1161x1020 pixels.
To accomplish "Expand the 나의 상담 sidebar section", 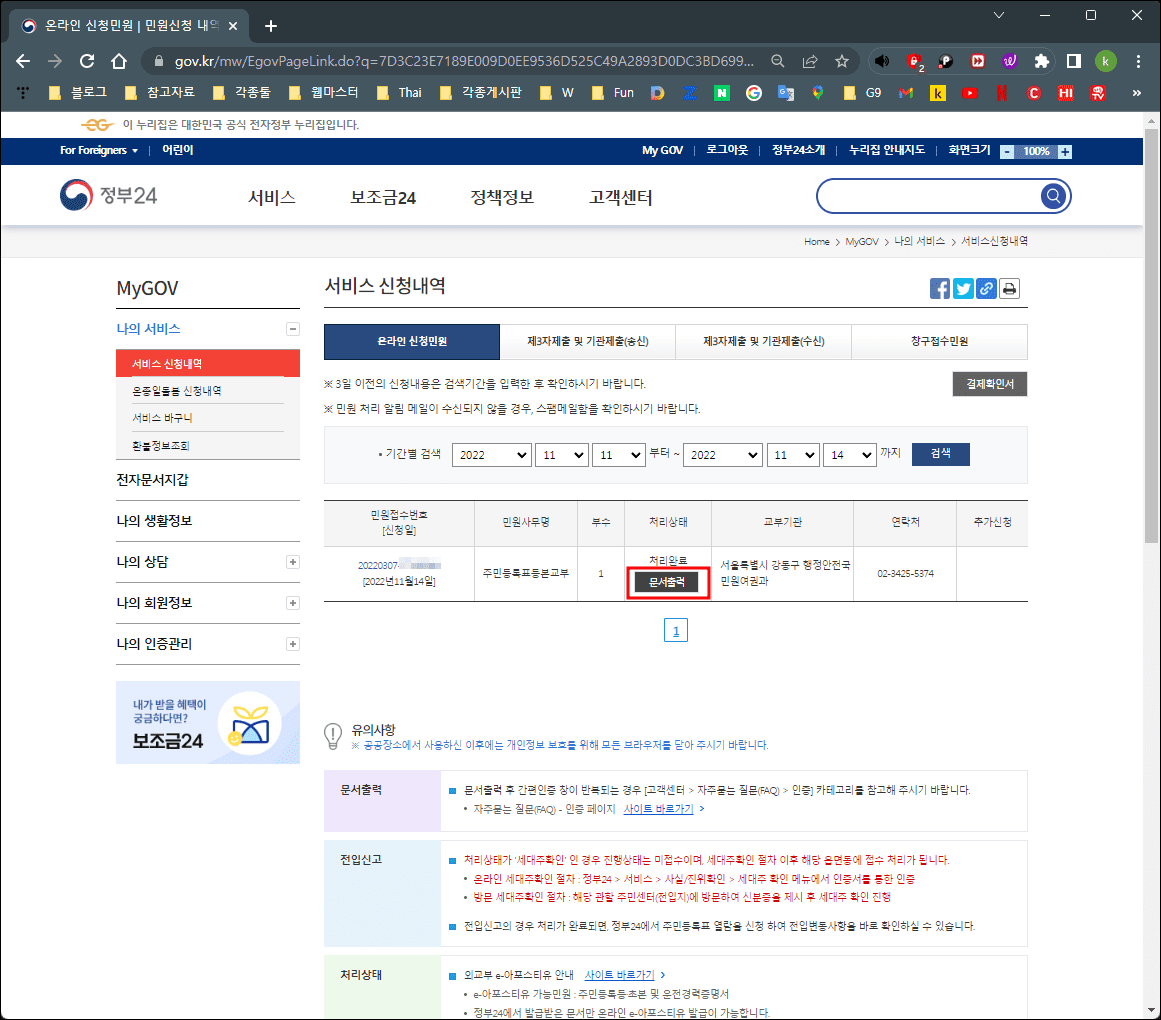I will tap(292, 560).
